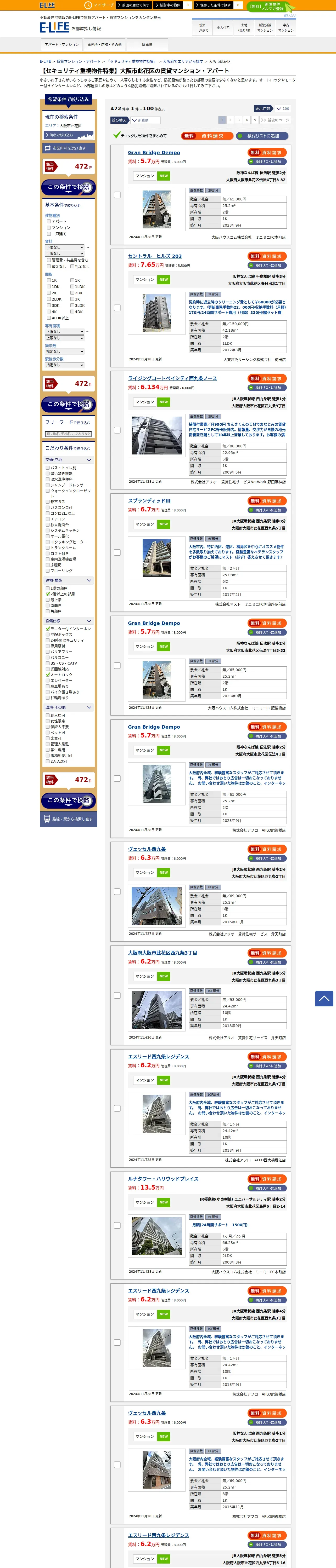
Task: Open マイサーチ clock icon in header
Action: click(88, 5)
